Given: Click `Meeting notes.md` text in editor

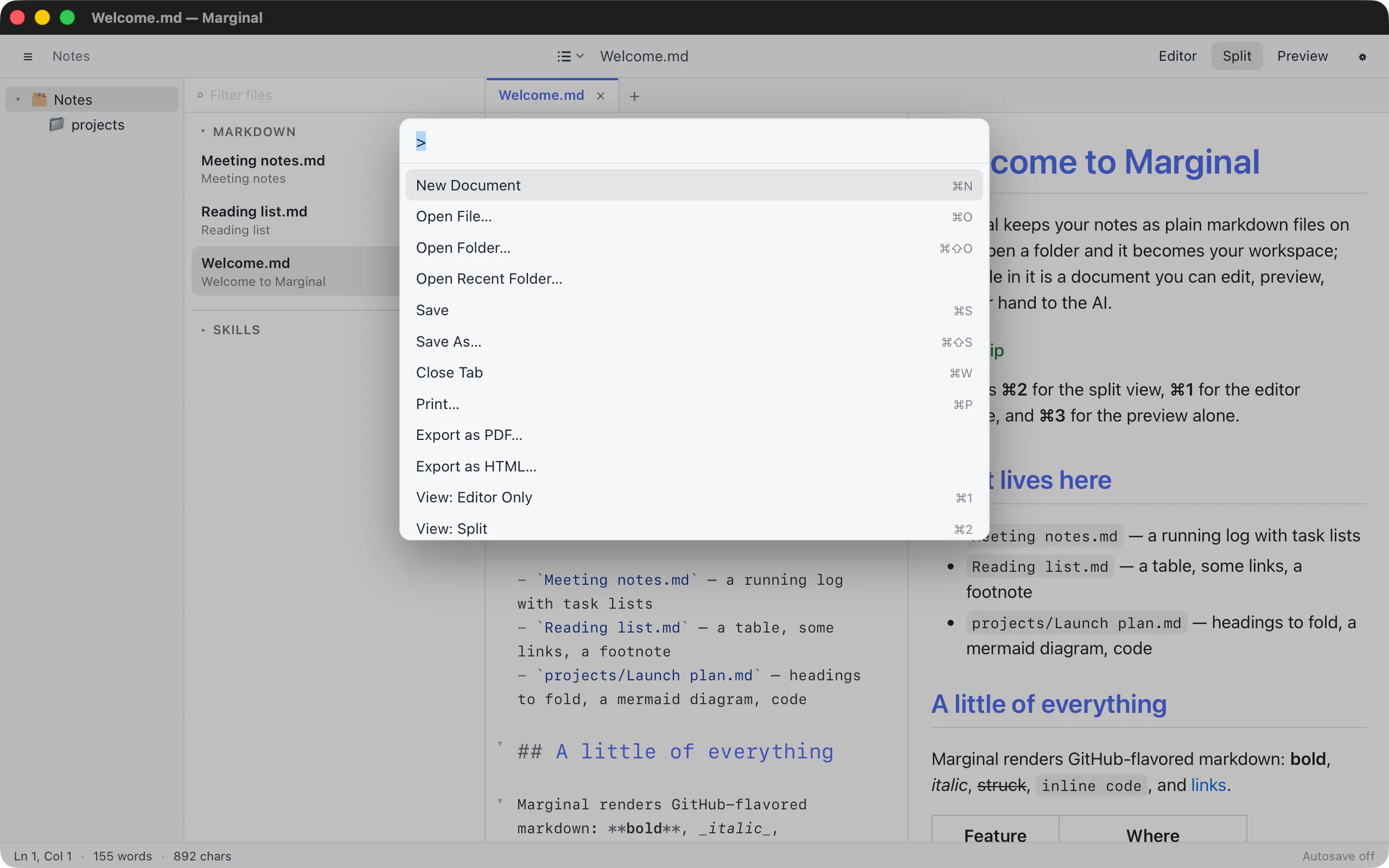Looking at the screenshot, I should (x=616, y=580).
